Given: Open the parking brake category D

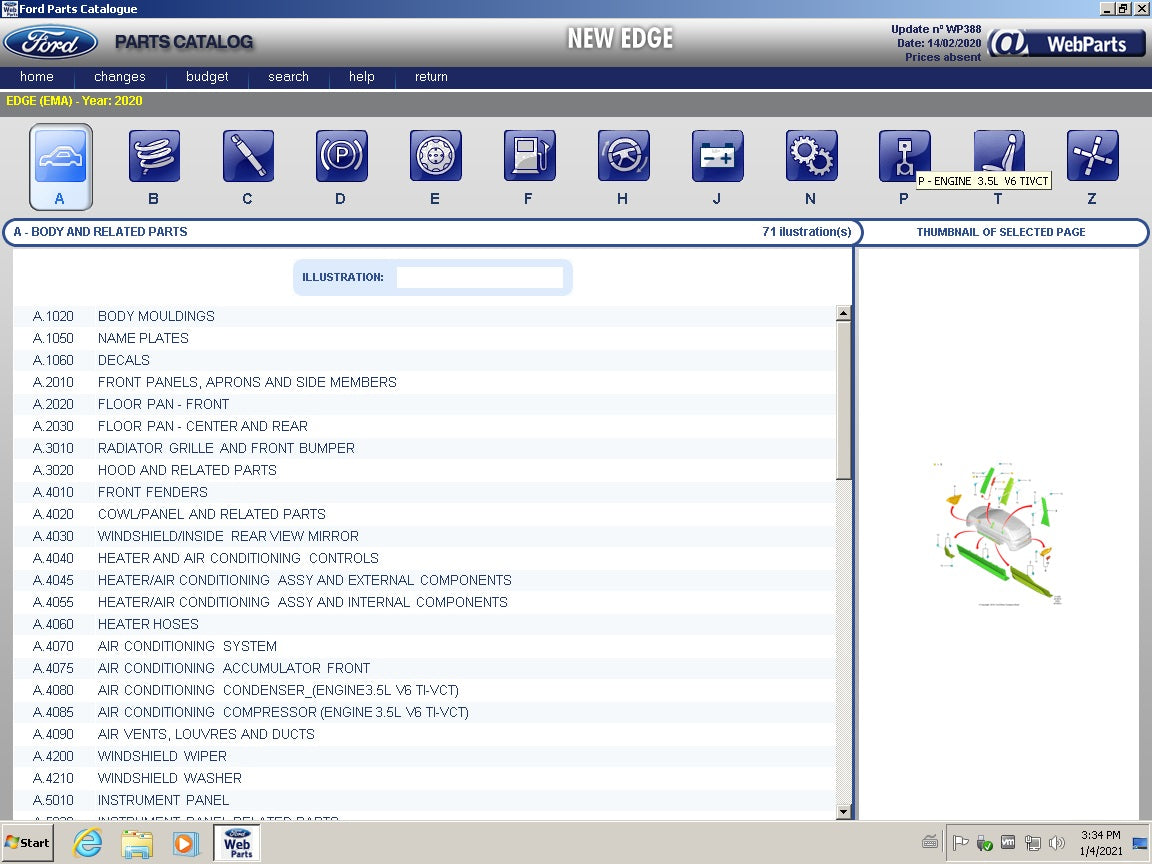Looking at the screenshot, I should [x=341, y=157].
